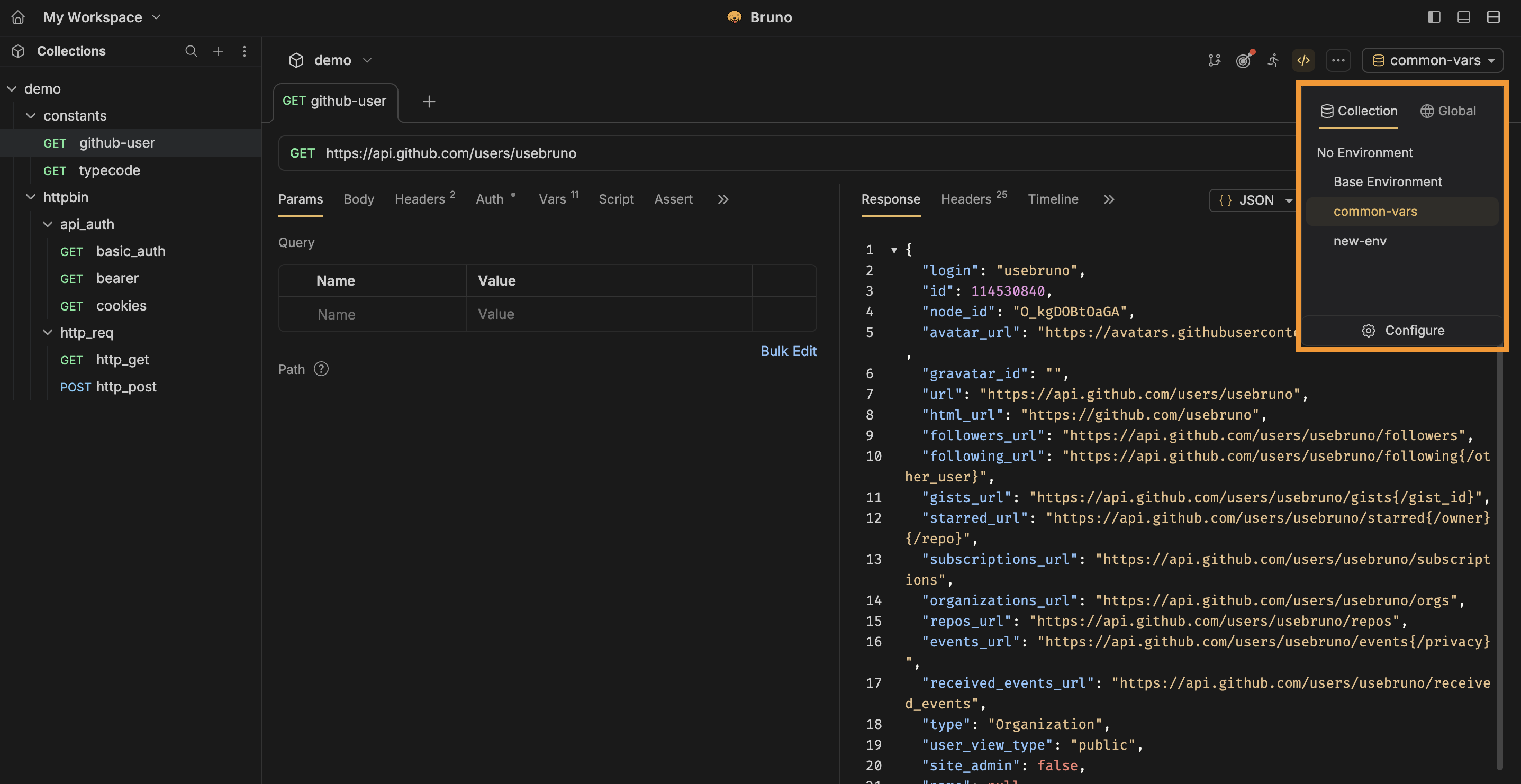Click the Bulk Edit link

[x=788, y=351]
